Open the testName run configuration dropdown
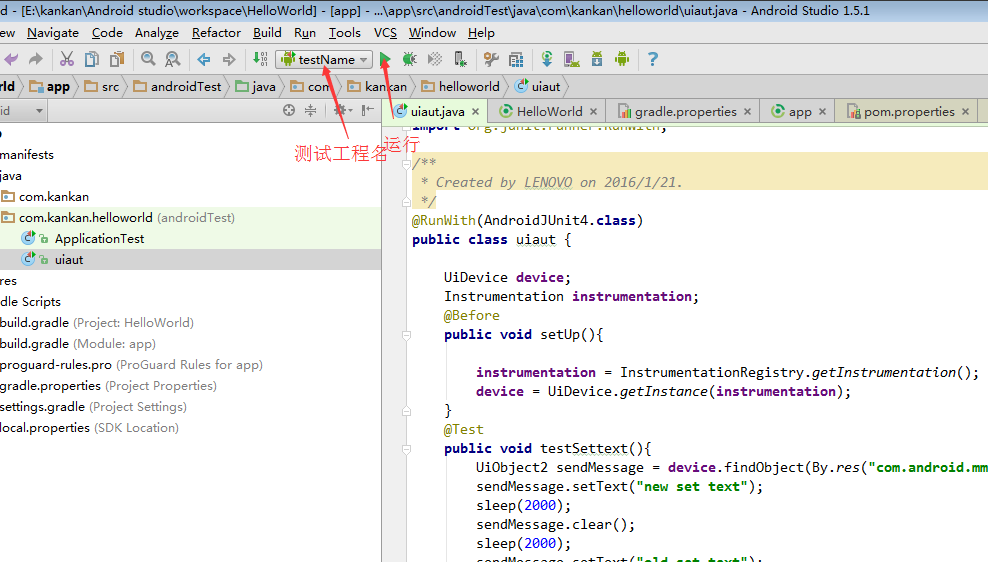The width and height of the screenshot is (988, 562). pos(324,59)
